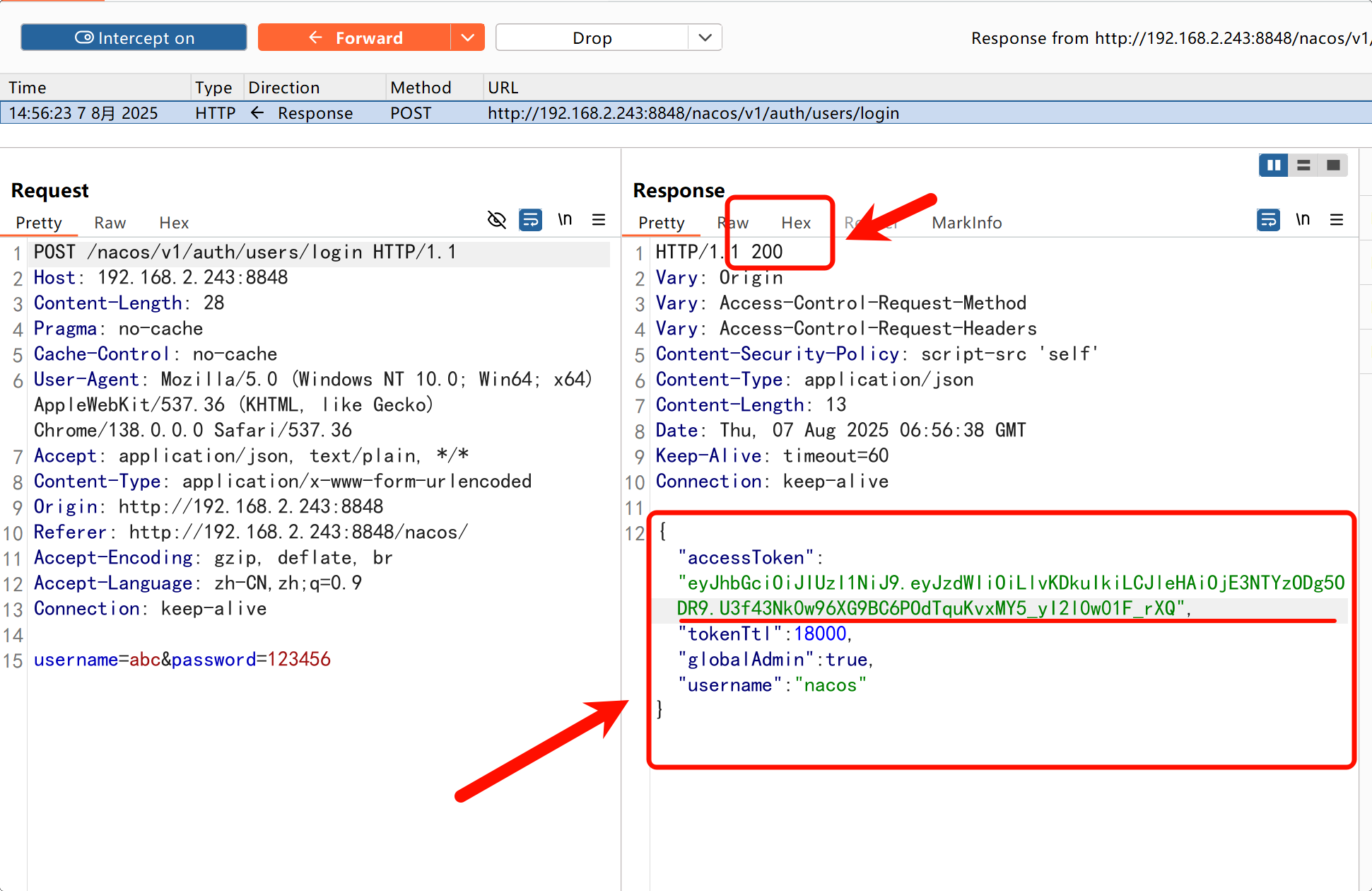Select side-by-side layout icon

click(1274, 165)
